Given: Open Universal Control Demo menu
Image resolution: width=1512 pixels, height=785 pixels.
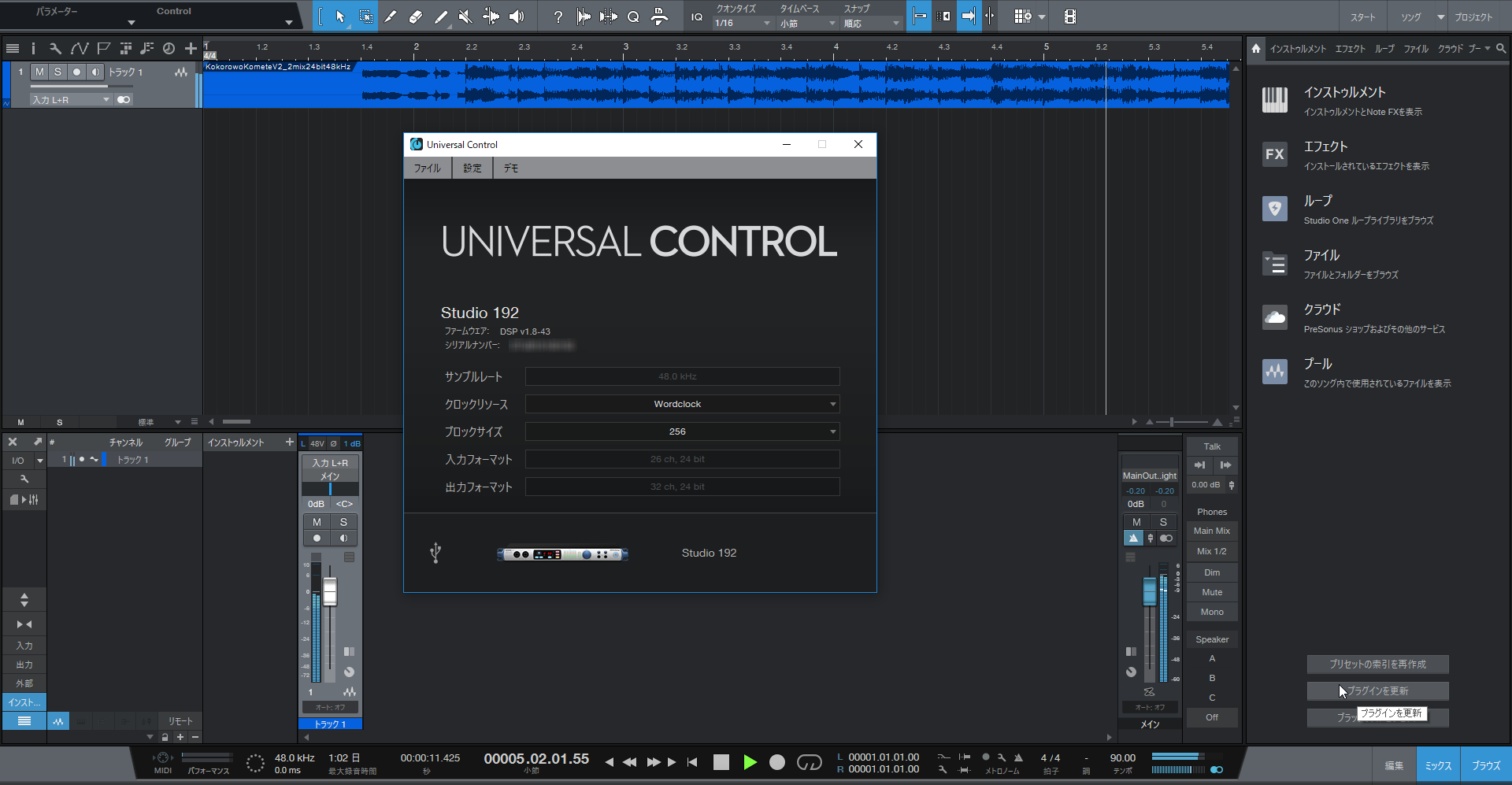Looking at the screenshot, I should (511, 168).
